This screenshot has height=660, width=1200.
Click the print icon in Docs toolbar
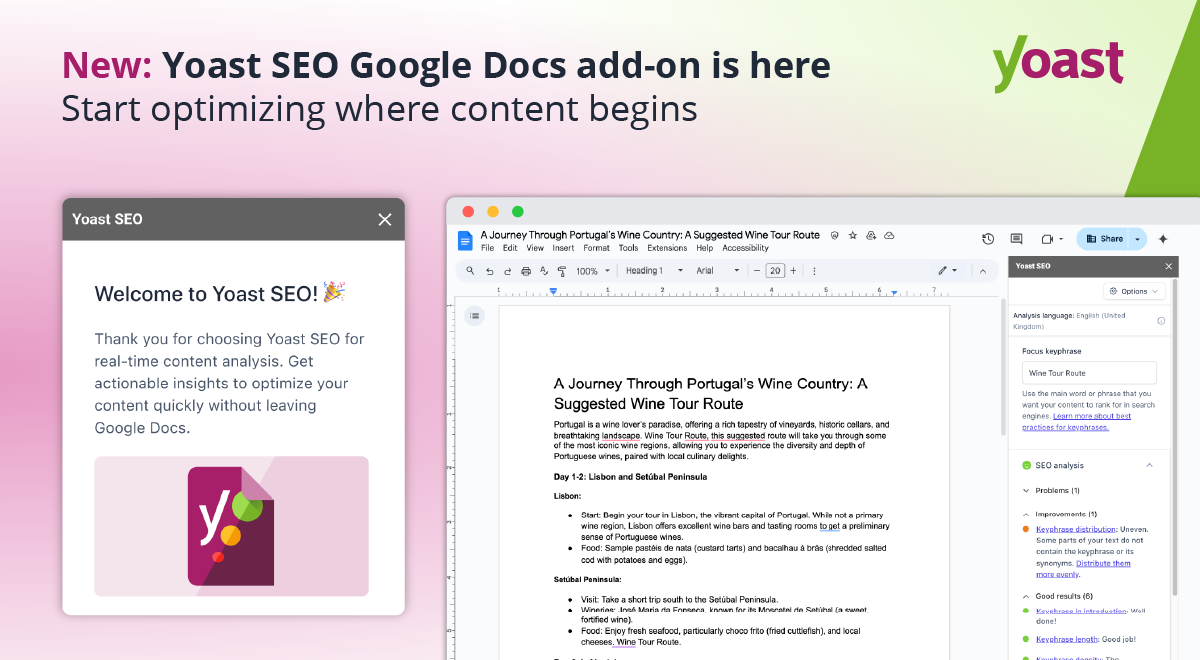coord(526,271)
